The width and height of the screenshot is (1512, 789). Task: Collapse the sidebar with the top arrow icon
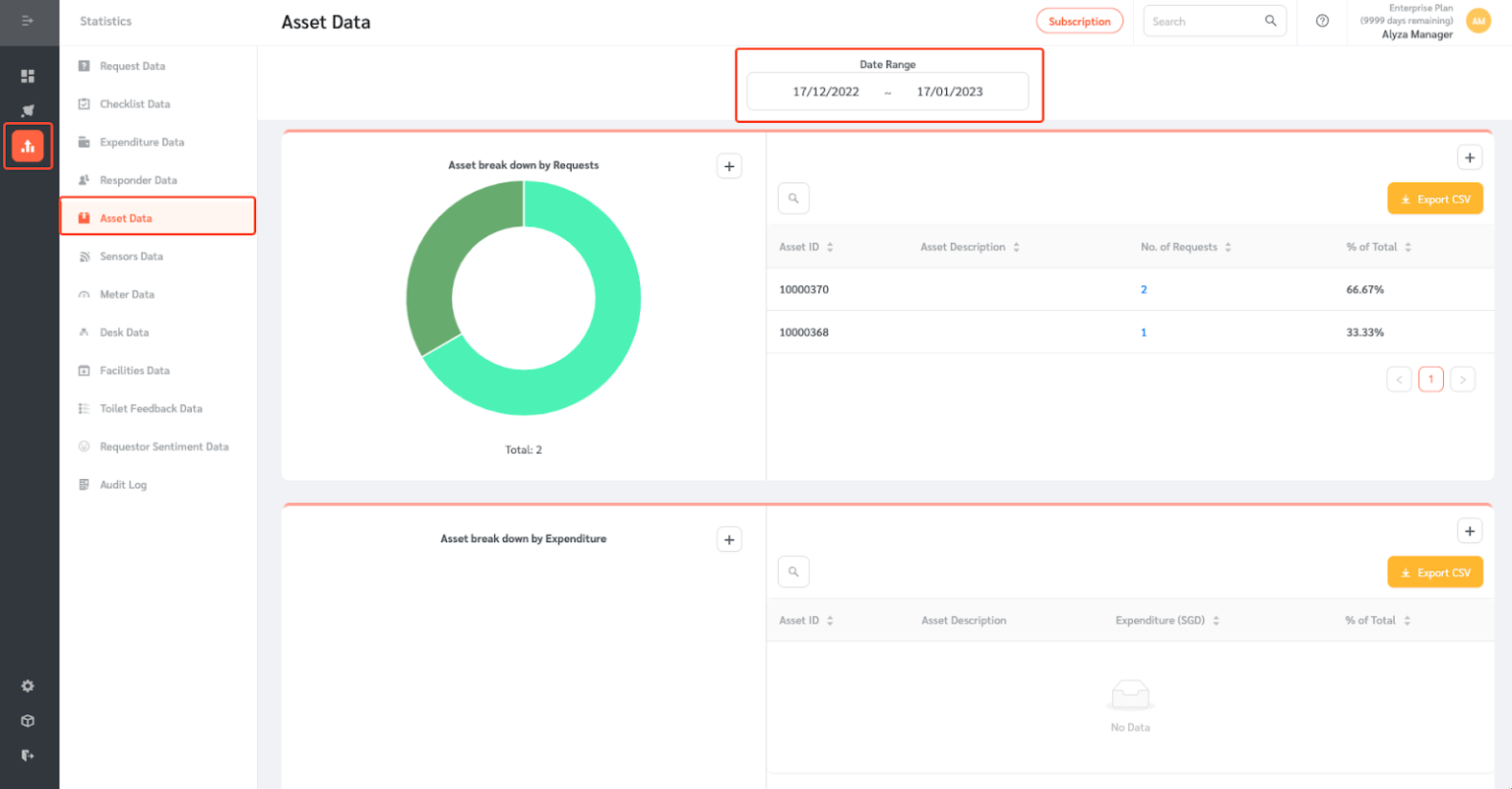[28, 21]
